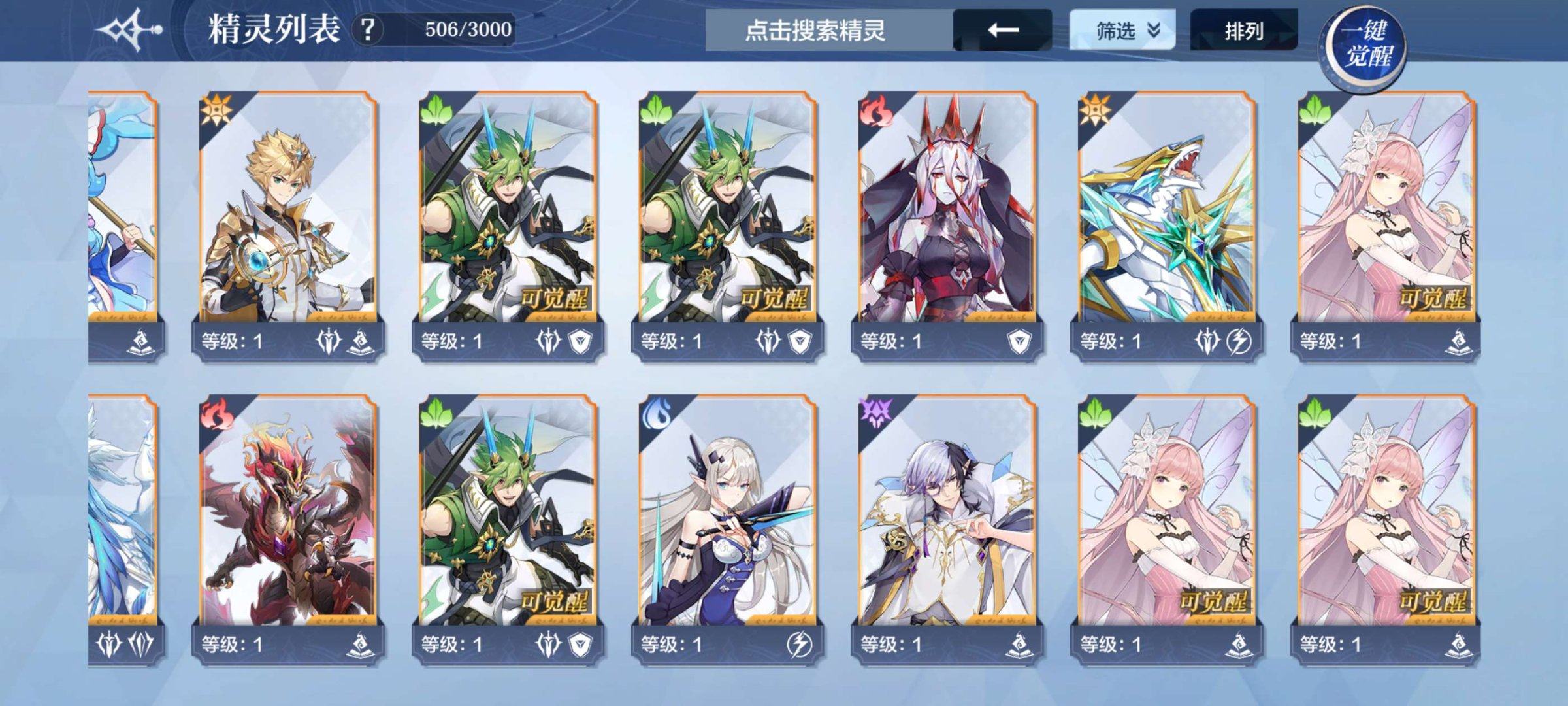Click the light element icon on blond knight card
Image resolution: width=1568 pixels, height=706 pixels.
pyautogui.click(x=216, y=110)
